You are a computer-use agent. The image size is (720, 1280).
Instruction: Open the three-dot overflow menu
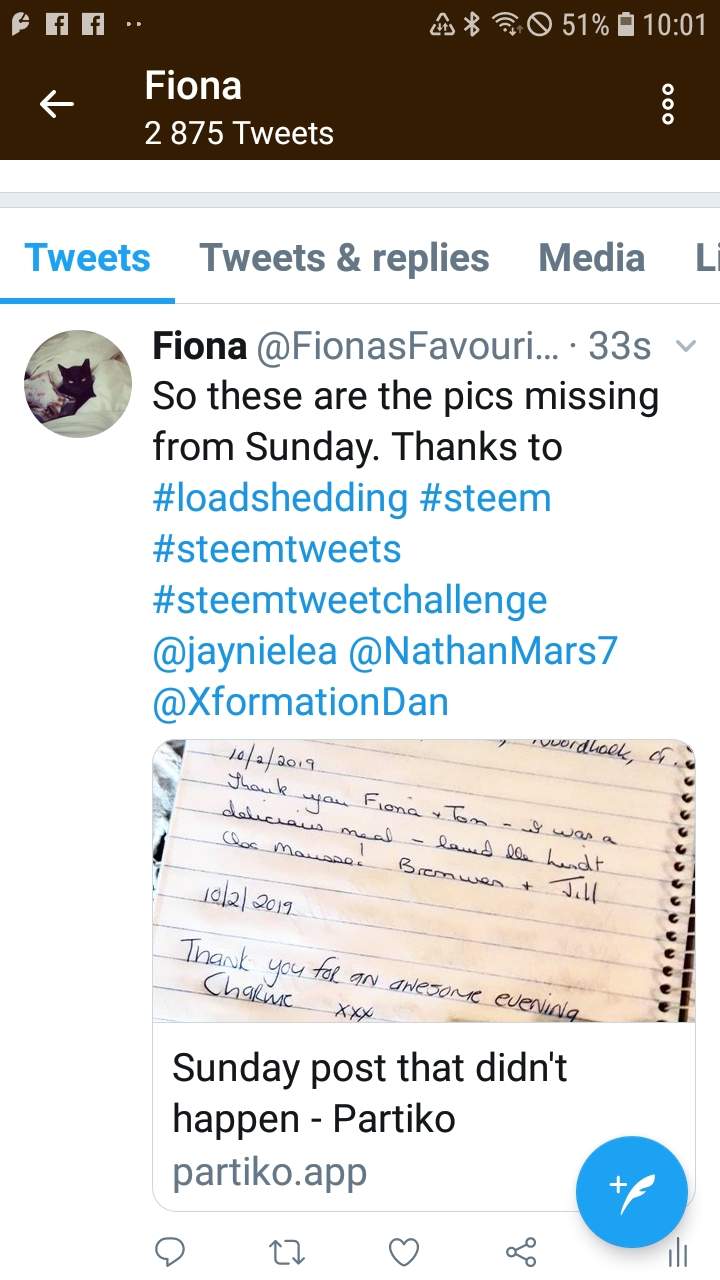pyautogui.click(x=669, y=104)
